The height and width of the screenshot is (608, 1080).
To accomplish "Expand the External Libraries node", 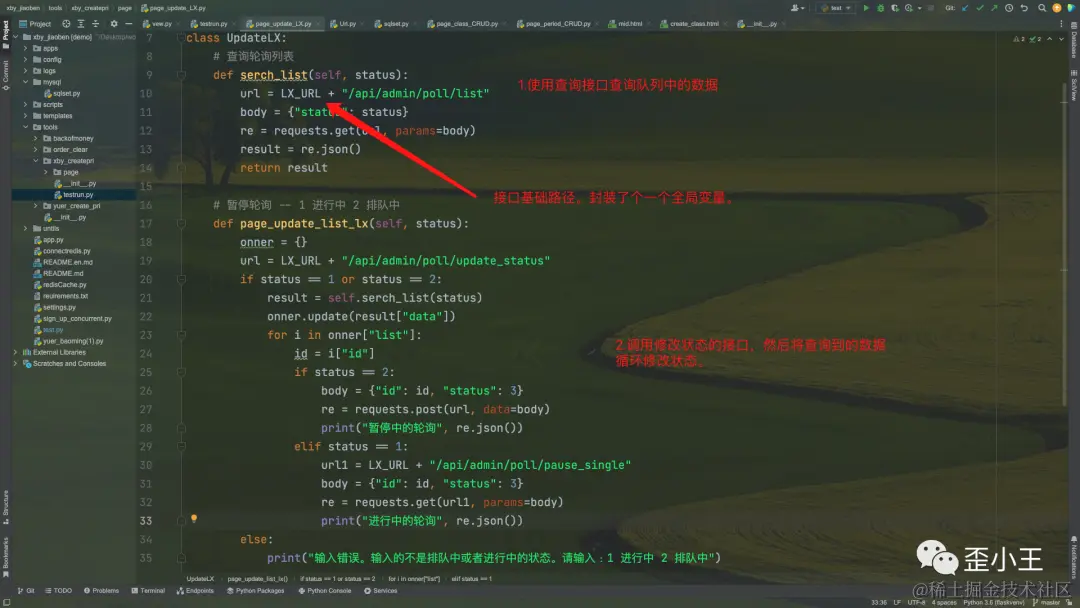I will click(16, 353).
